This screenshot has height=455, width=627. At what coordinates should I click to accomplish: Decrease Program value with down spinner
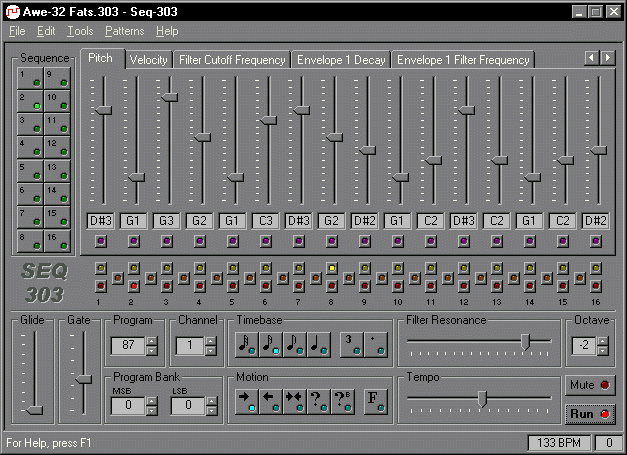[152, 351]
